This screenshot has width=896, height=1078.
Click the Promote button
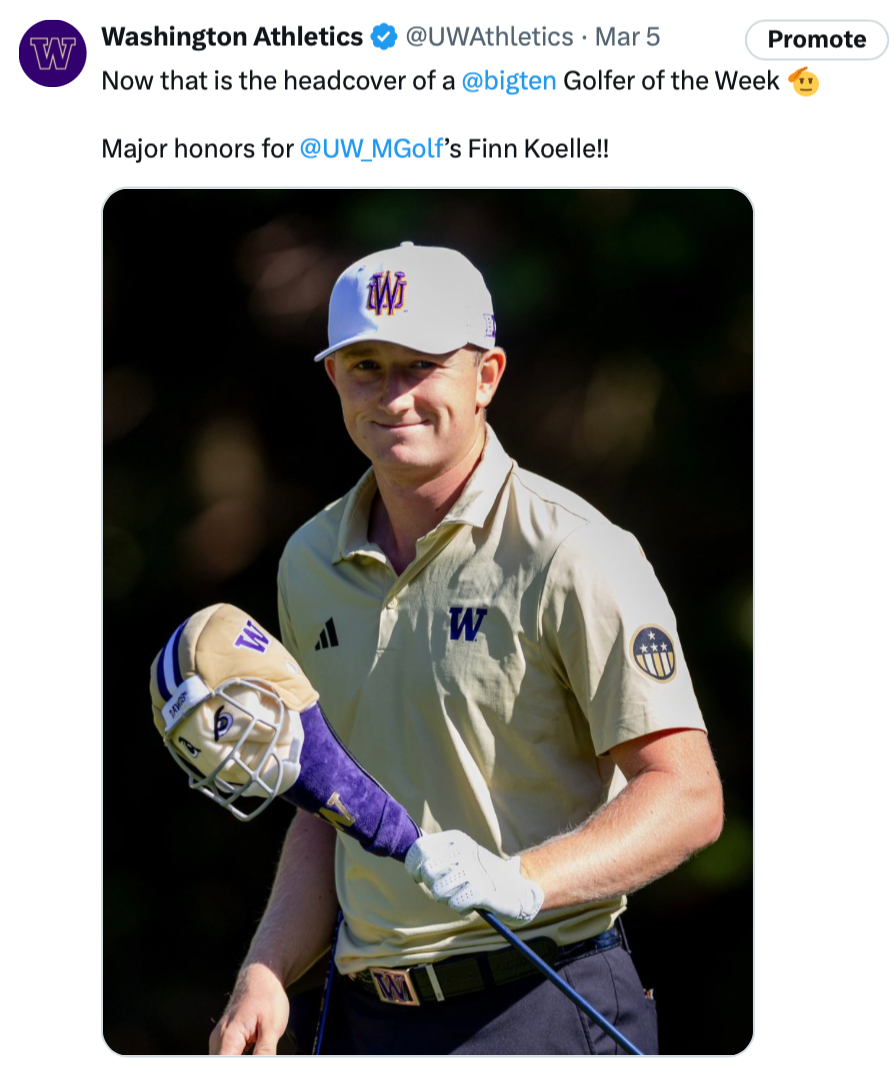pos(816,39)
